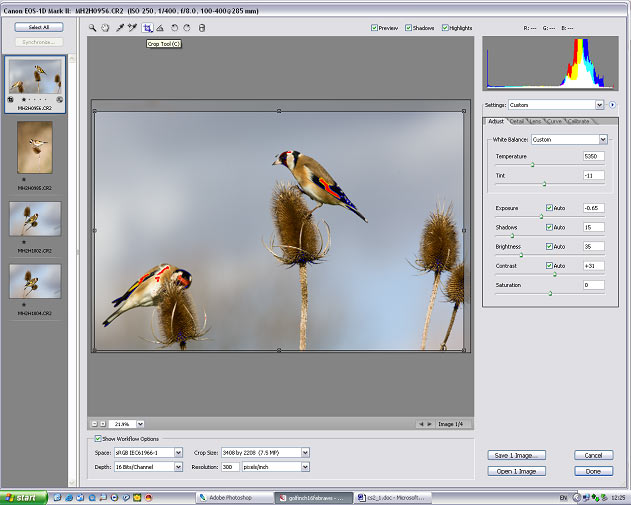Click the Exposure value field
Image resolution: width=631 pixels, height=505 pixels.
[x=594, y=208]
